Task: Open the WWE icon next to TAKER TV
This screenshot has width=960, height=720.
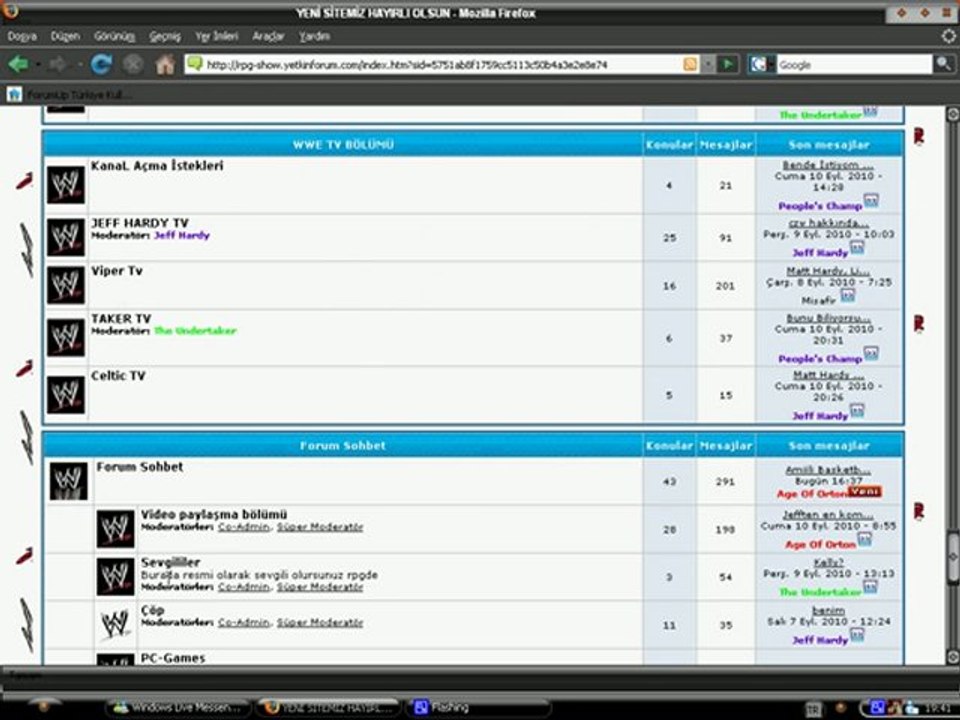Action: pos(66,337)
